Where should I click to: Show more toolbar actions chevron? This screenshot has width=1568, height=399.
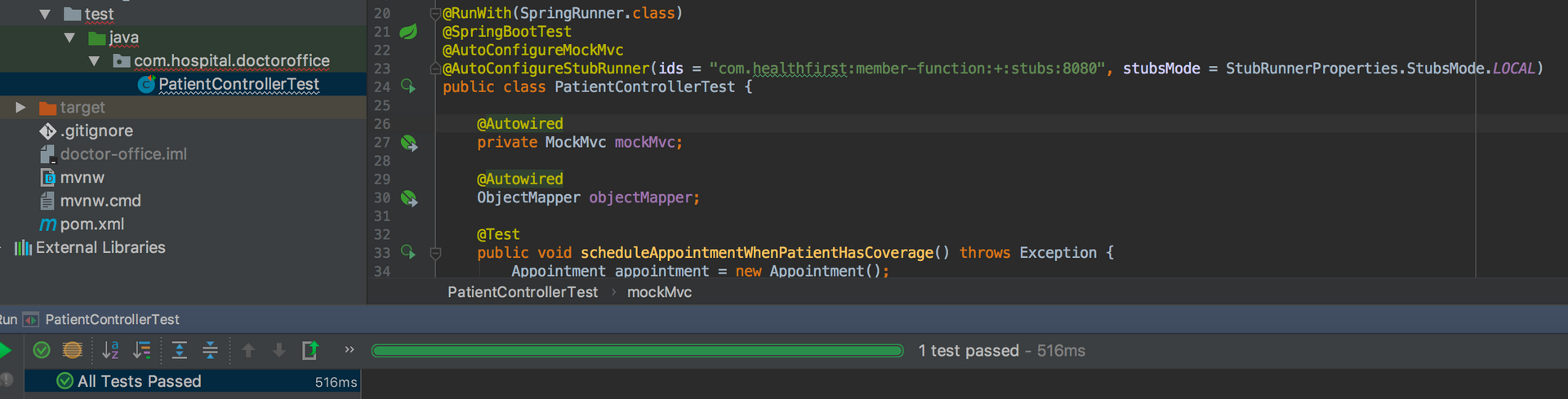pos(350,349)
